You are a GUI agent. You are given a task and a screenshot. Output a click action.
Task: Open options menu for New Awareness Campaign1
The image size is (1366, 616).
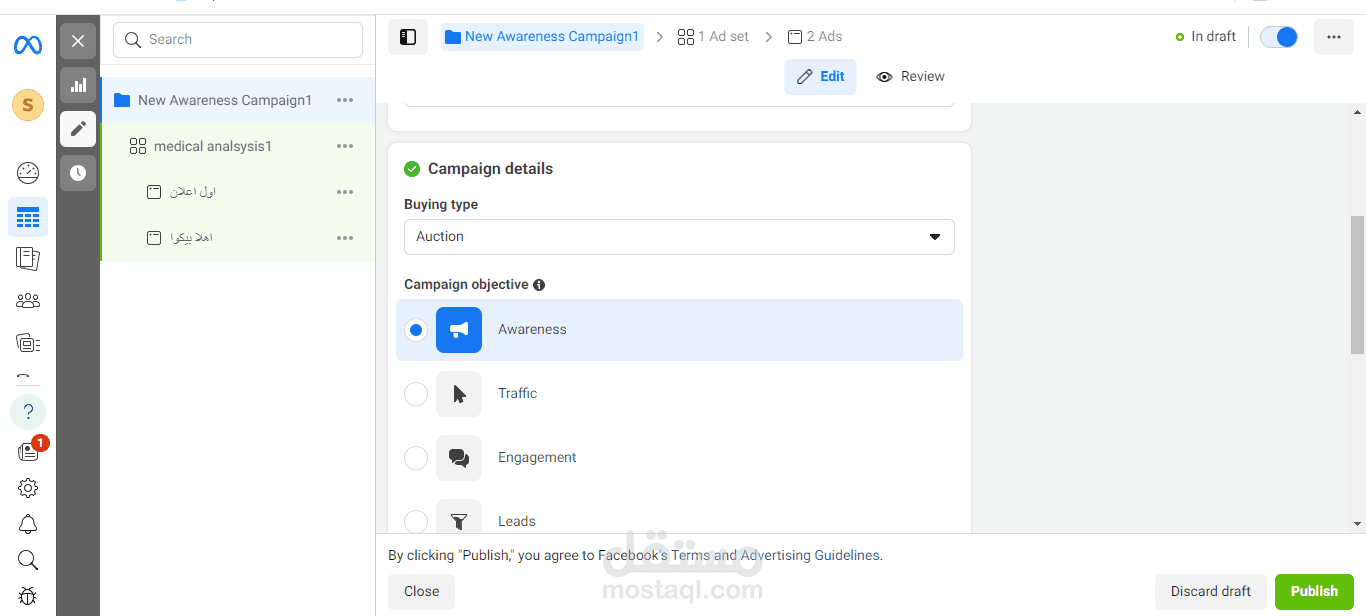tap(345, 100)
